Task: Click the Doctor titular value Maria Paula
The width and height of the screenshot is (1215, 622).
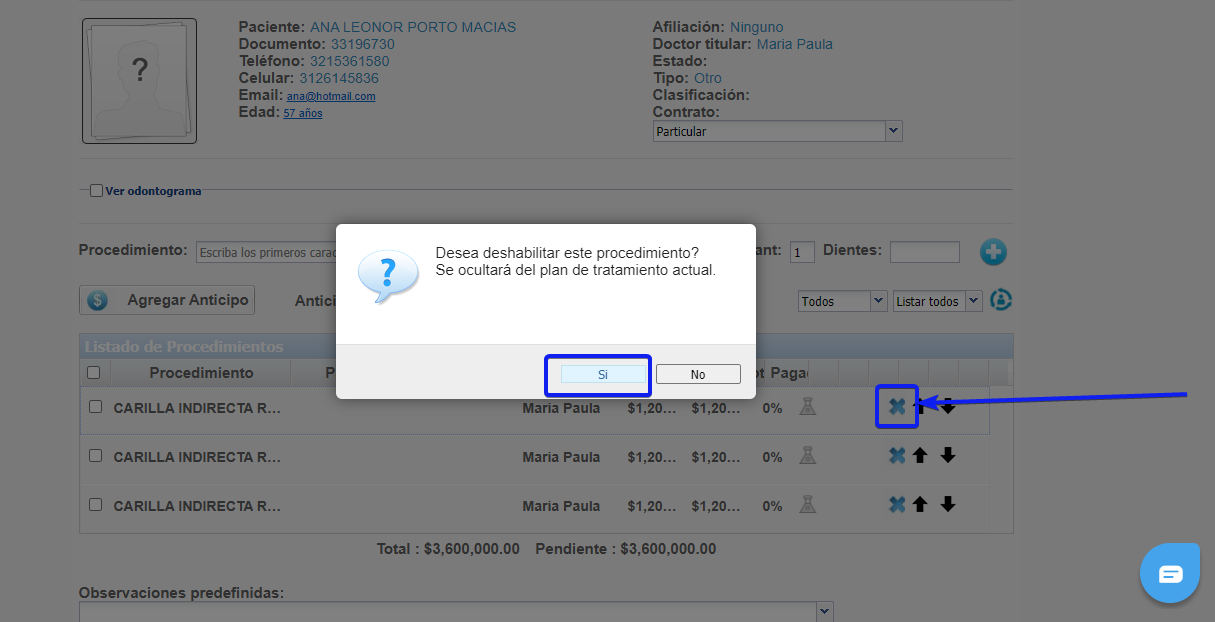Action: tap(795, 44)
